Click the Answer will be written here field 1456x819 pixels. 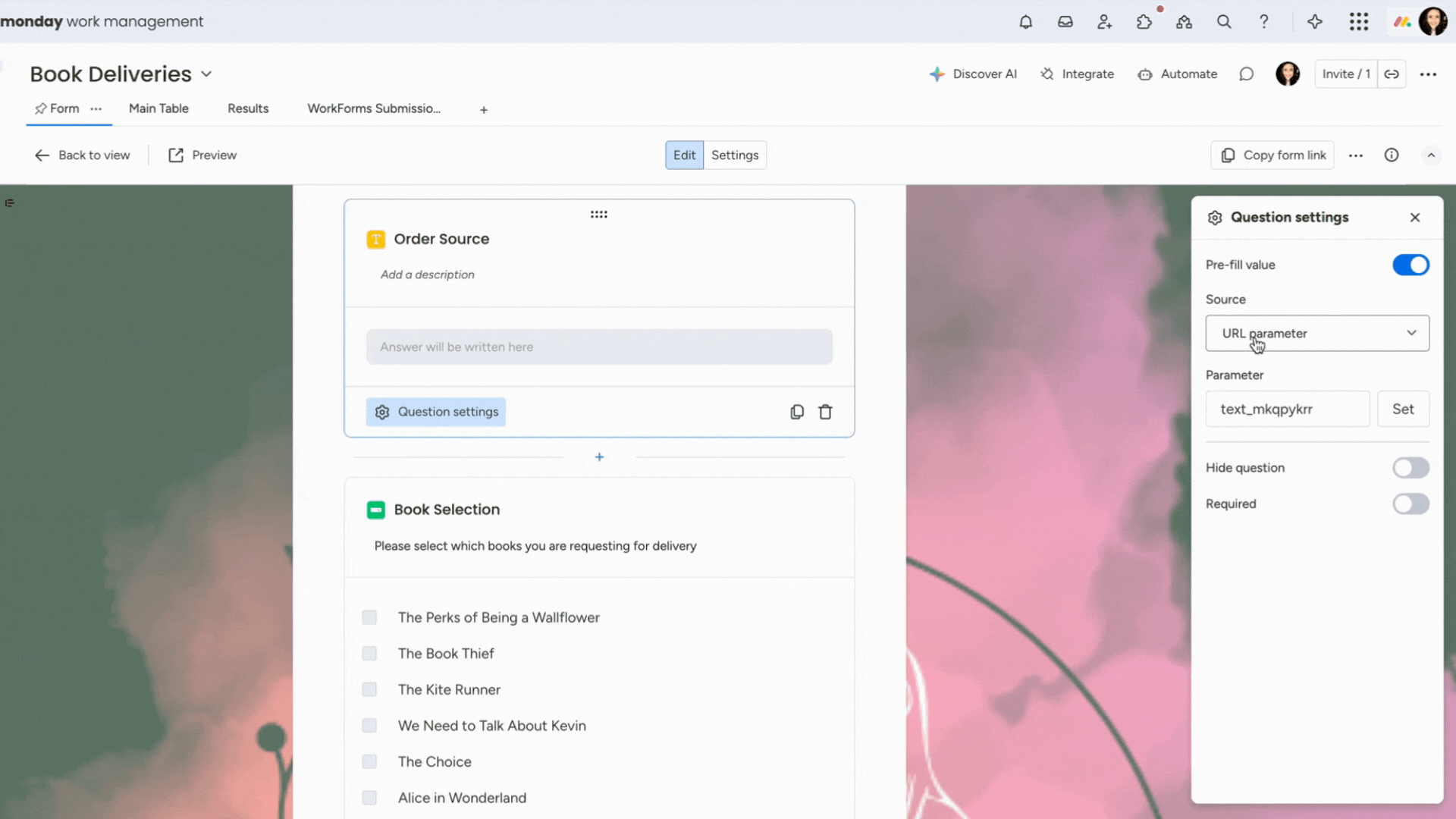pos(599,347)
